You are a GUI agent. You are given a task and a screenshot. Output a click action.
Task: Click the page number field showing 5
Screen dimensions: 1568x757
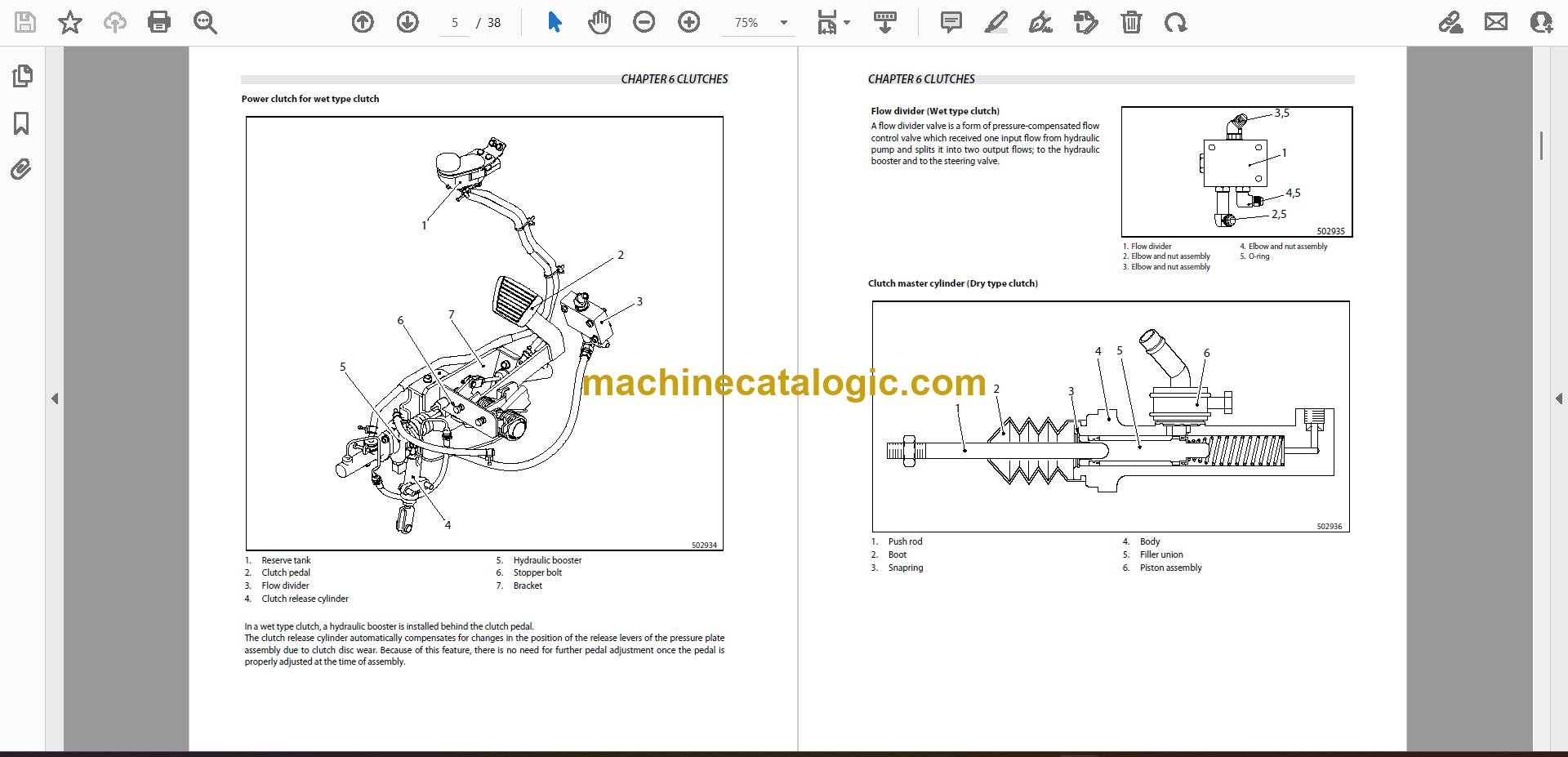455,23
